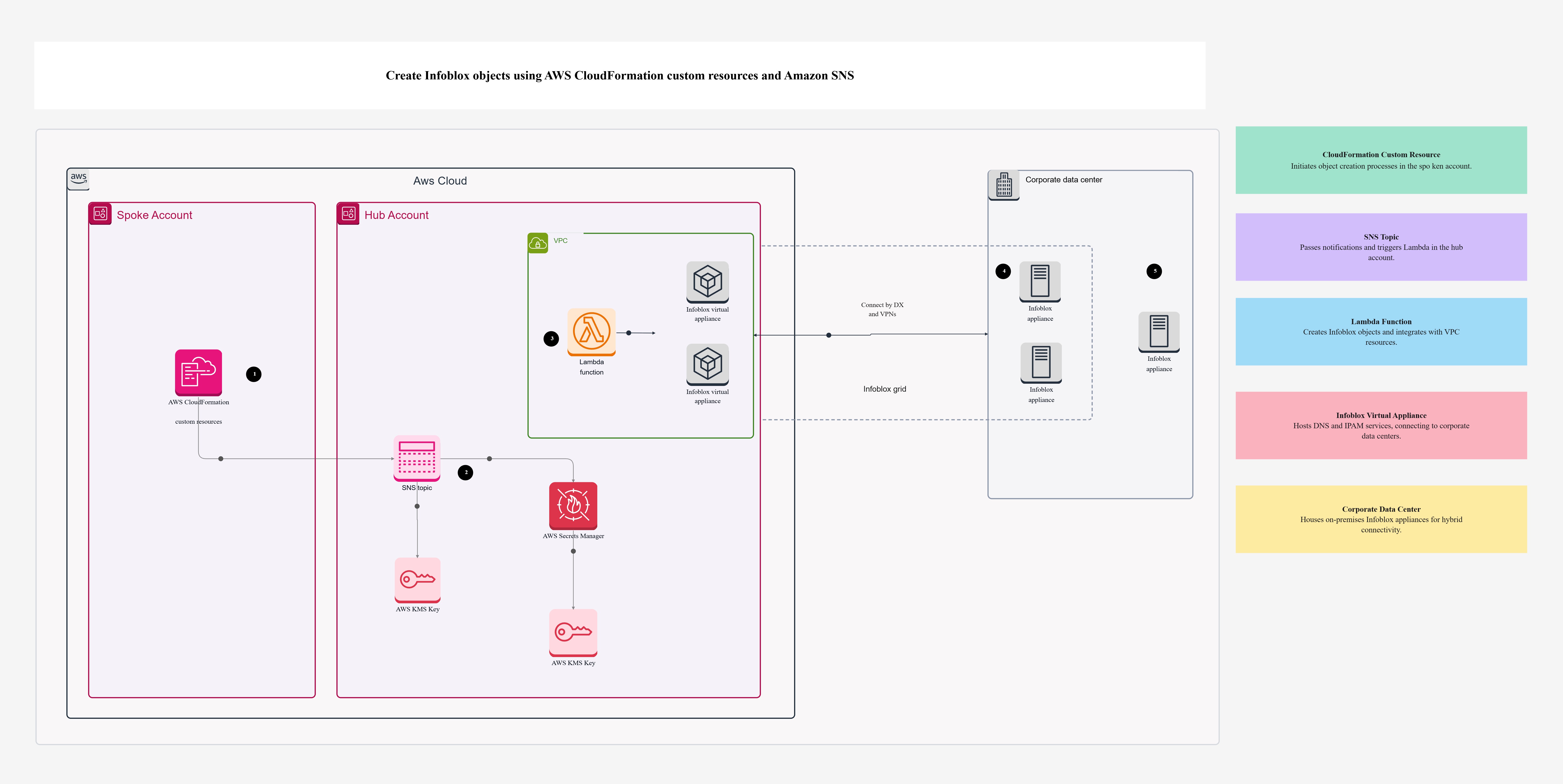Click the Hub Account badge icon
Image resolution: width=1563 pixels, height=784 pixels.
tap(348, 213)
